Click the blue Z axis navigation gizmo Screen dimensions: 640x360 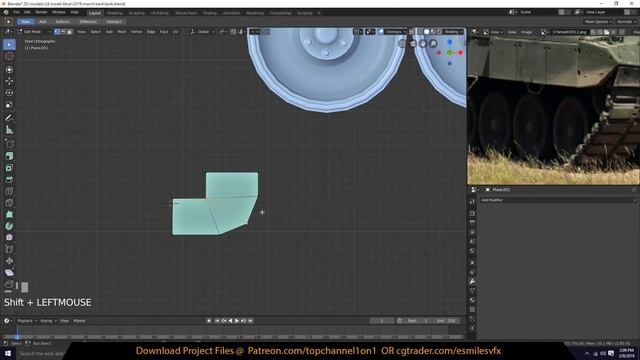pos(449,42)
